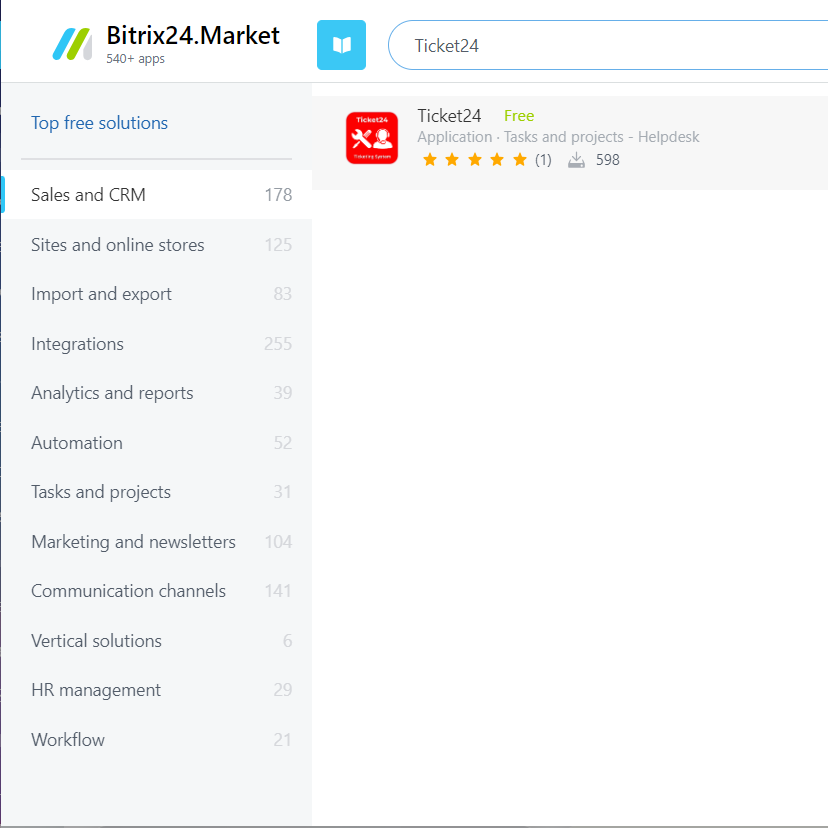The image size is (828, 828).
Task: Open the Import and export category
Action: pos(101,294)
